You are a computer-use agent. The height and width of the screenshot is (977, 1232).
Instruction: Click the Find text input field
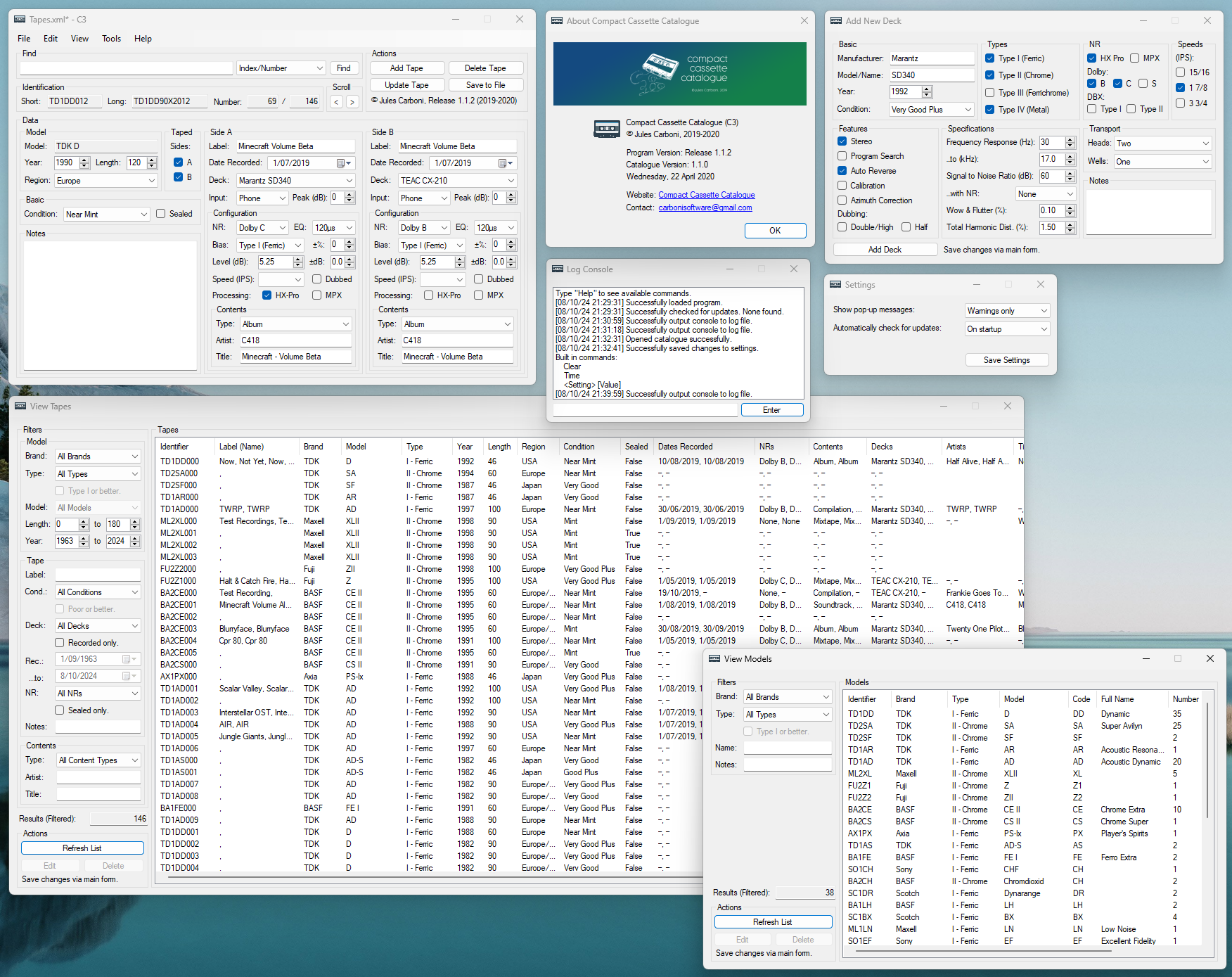[x=126, y=68]
